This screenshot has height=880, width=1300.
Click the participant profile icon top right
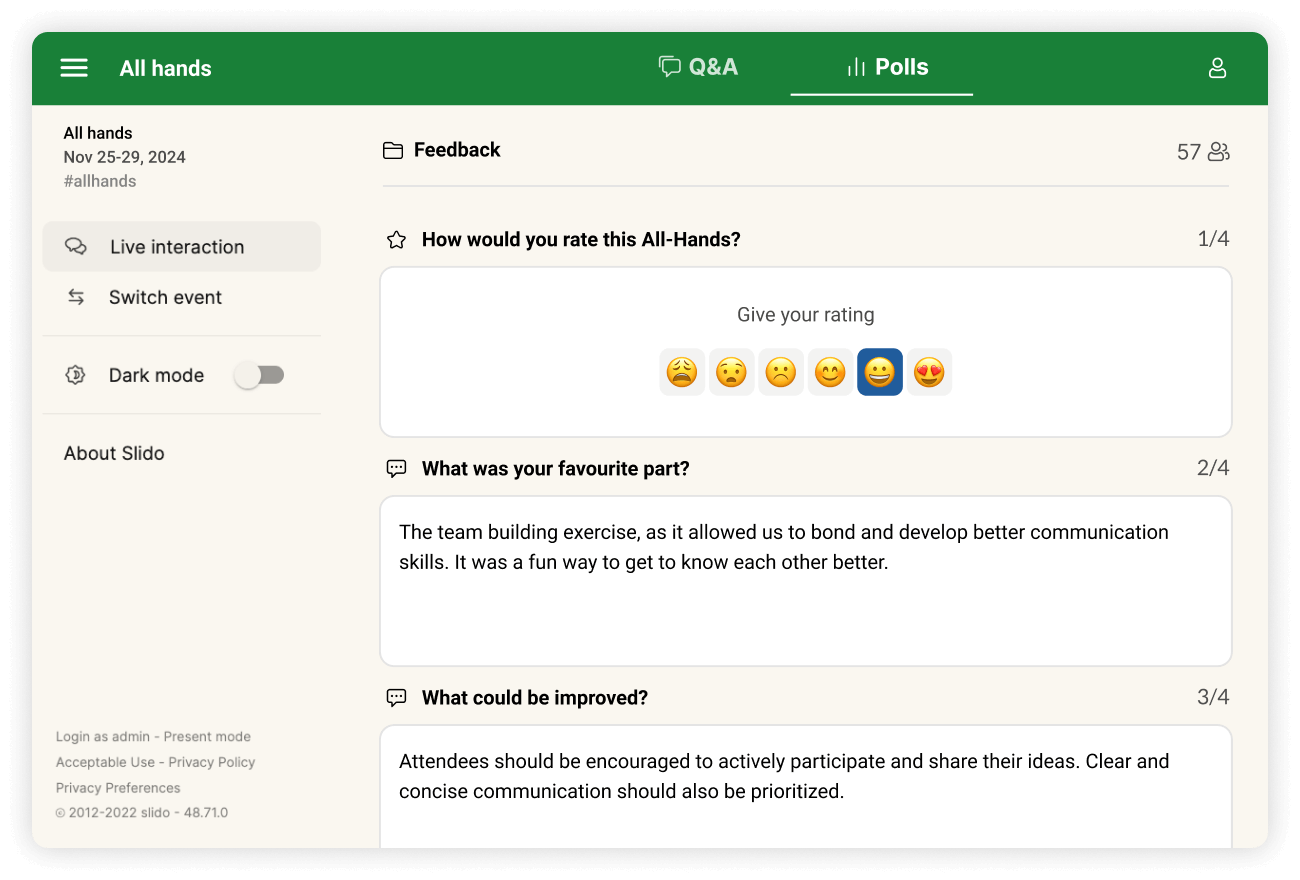pos(1217,67)
